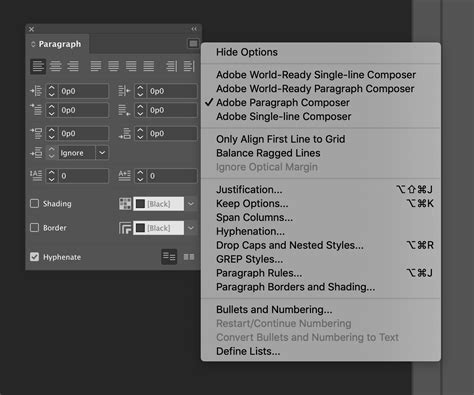Viewport: 474px width, 395px height.
Task: Click the Space After field
Action: click(x=172, y=133)
